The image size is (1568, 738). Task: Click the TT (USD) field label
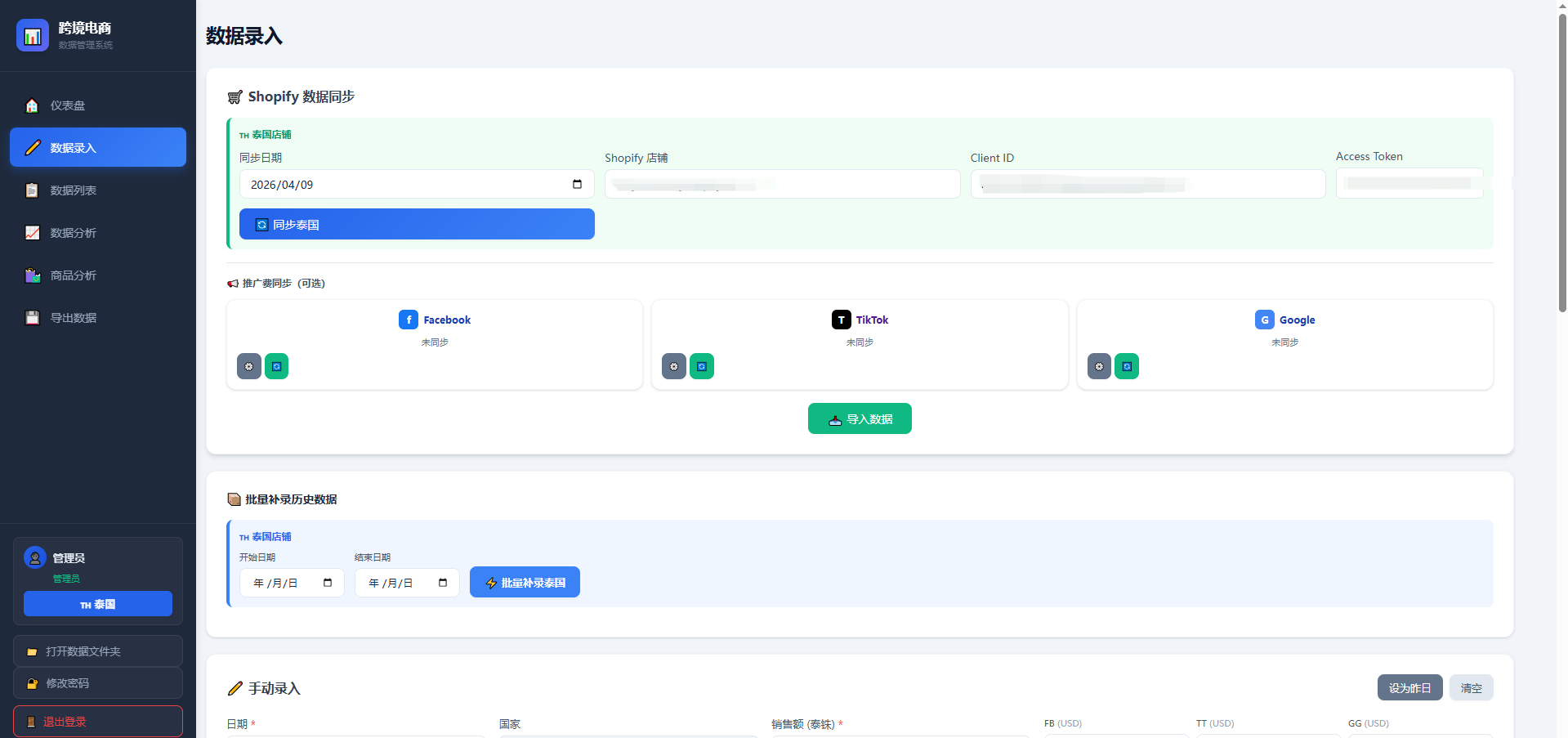point(1215,723)
